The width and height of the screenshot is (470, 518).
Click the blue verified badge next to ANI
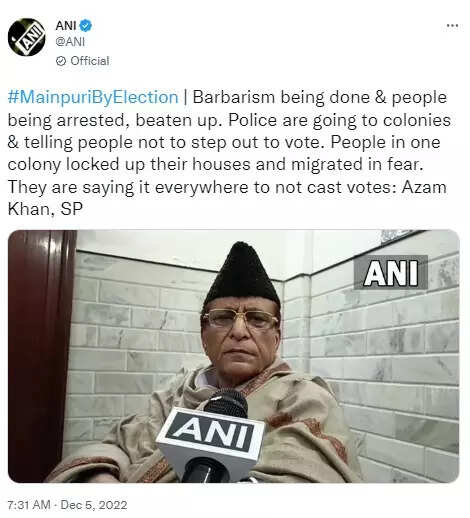pyautogui.click(x=86, y=26)
